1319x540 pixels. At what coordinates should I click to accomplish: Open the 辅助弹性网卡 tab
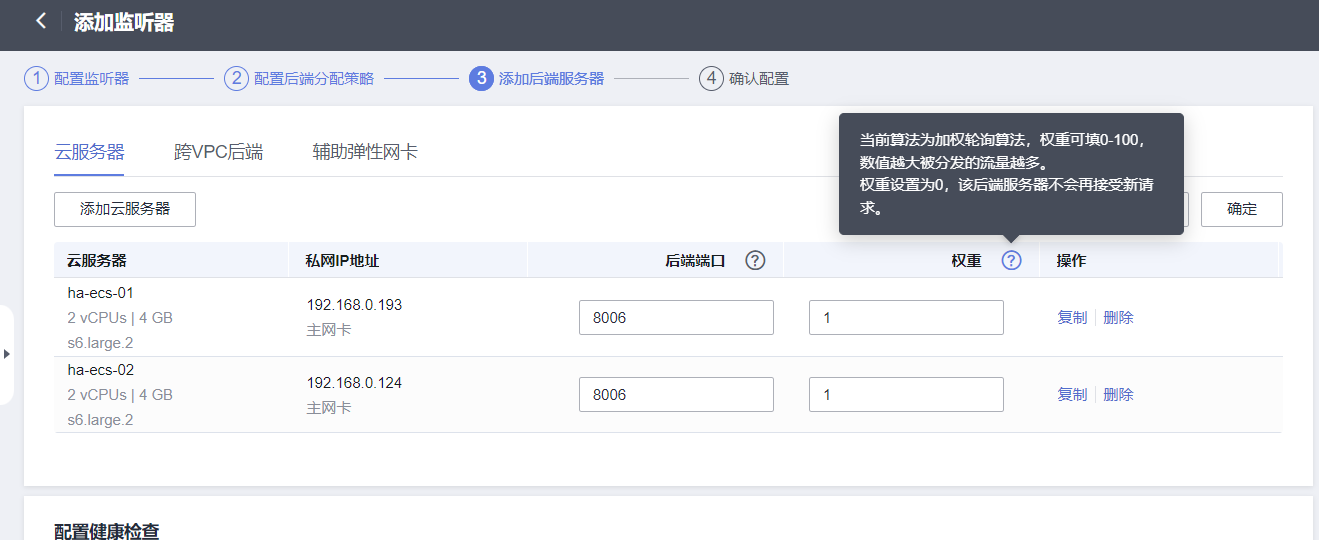(x=365, y=152)
